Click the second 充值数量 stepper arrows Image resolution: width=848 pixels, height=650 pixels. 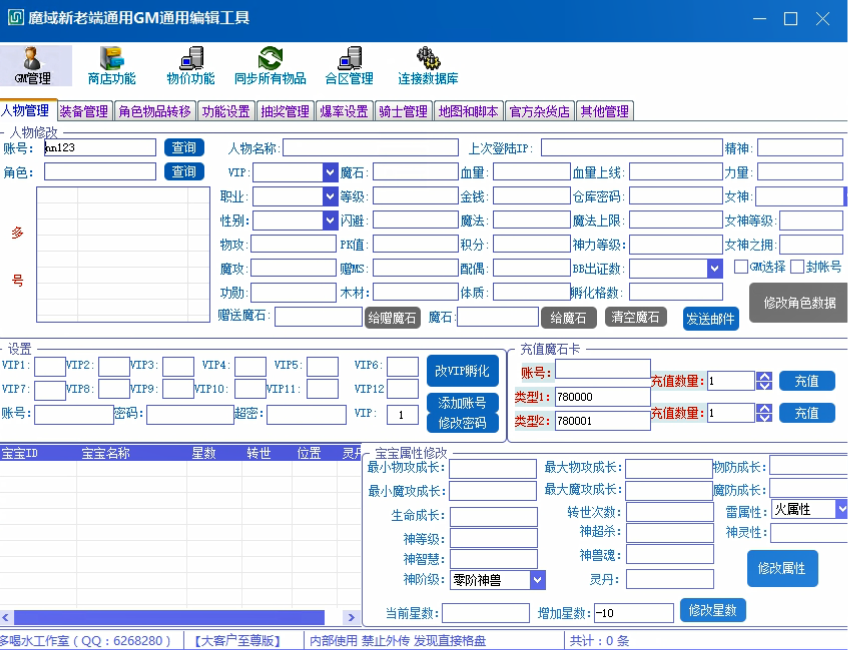[x=764, y=413]
